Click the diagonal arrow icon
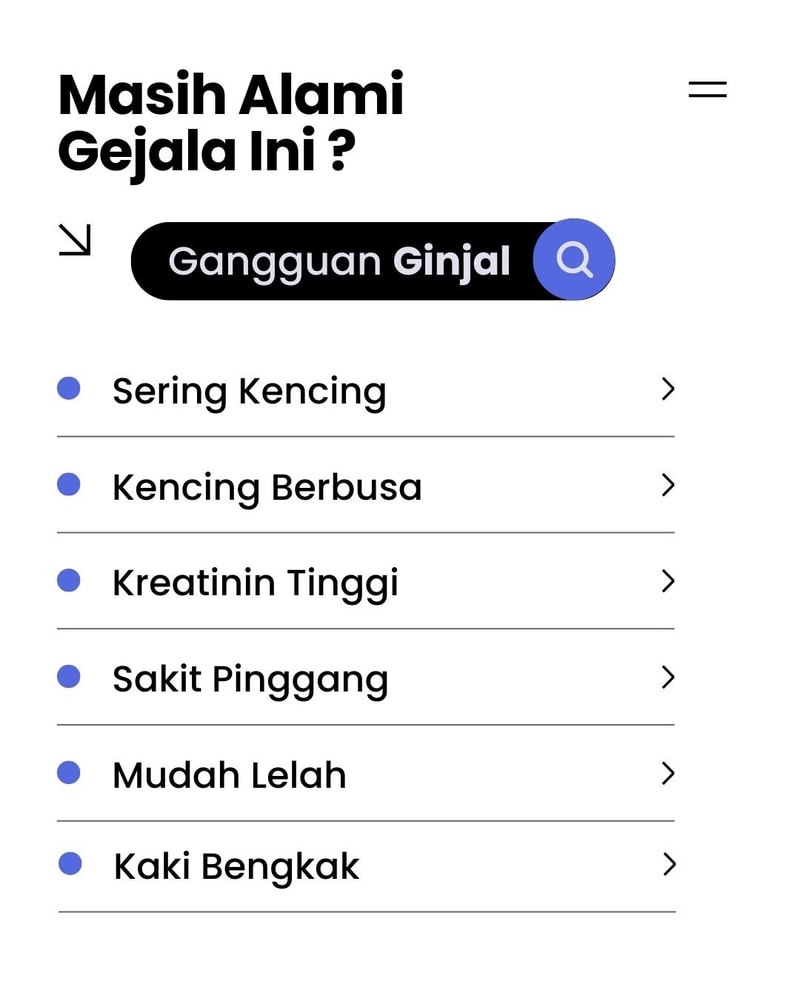Viewport: 800px width, 1001px height. tap(75, 240)
